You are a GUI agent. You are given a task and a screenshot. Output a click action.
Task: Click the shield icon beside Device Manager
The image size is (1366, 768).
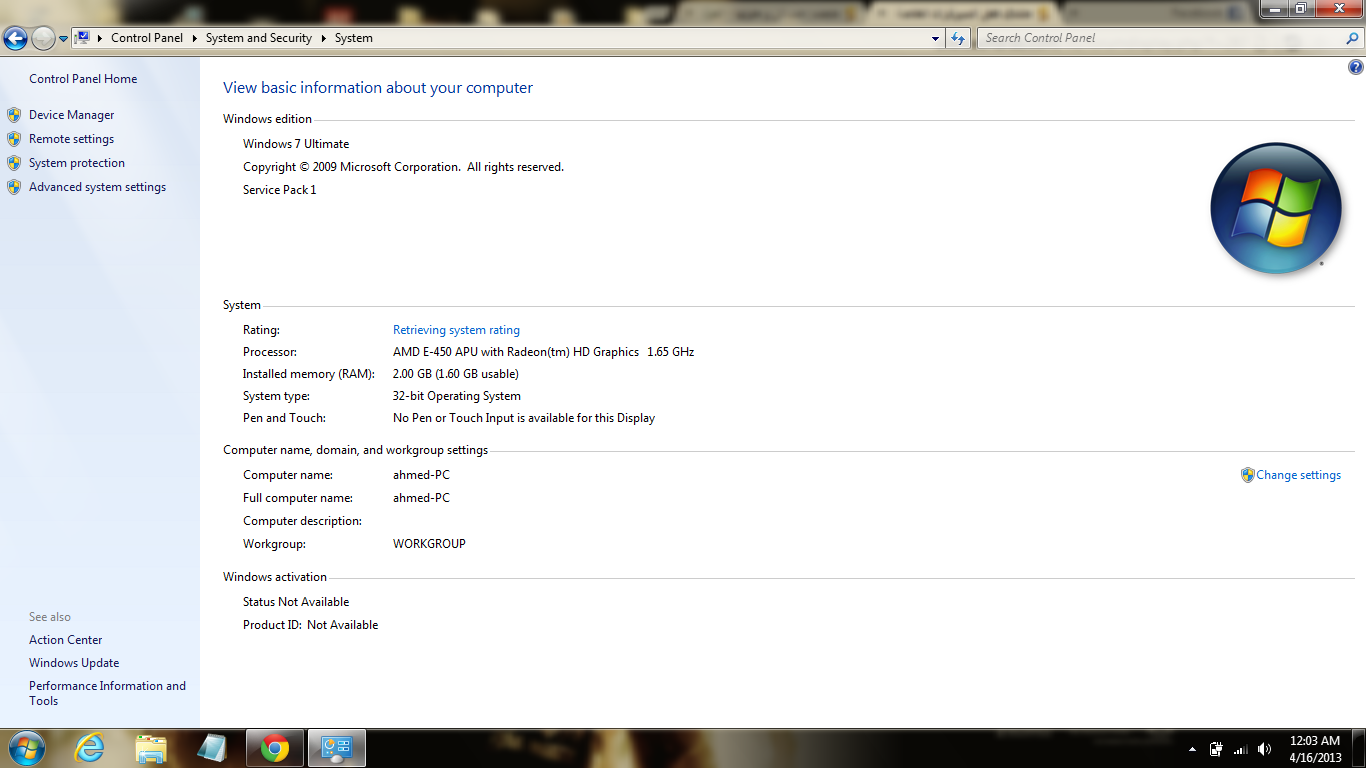(14, 115)
